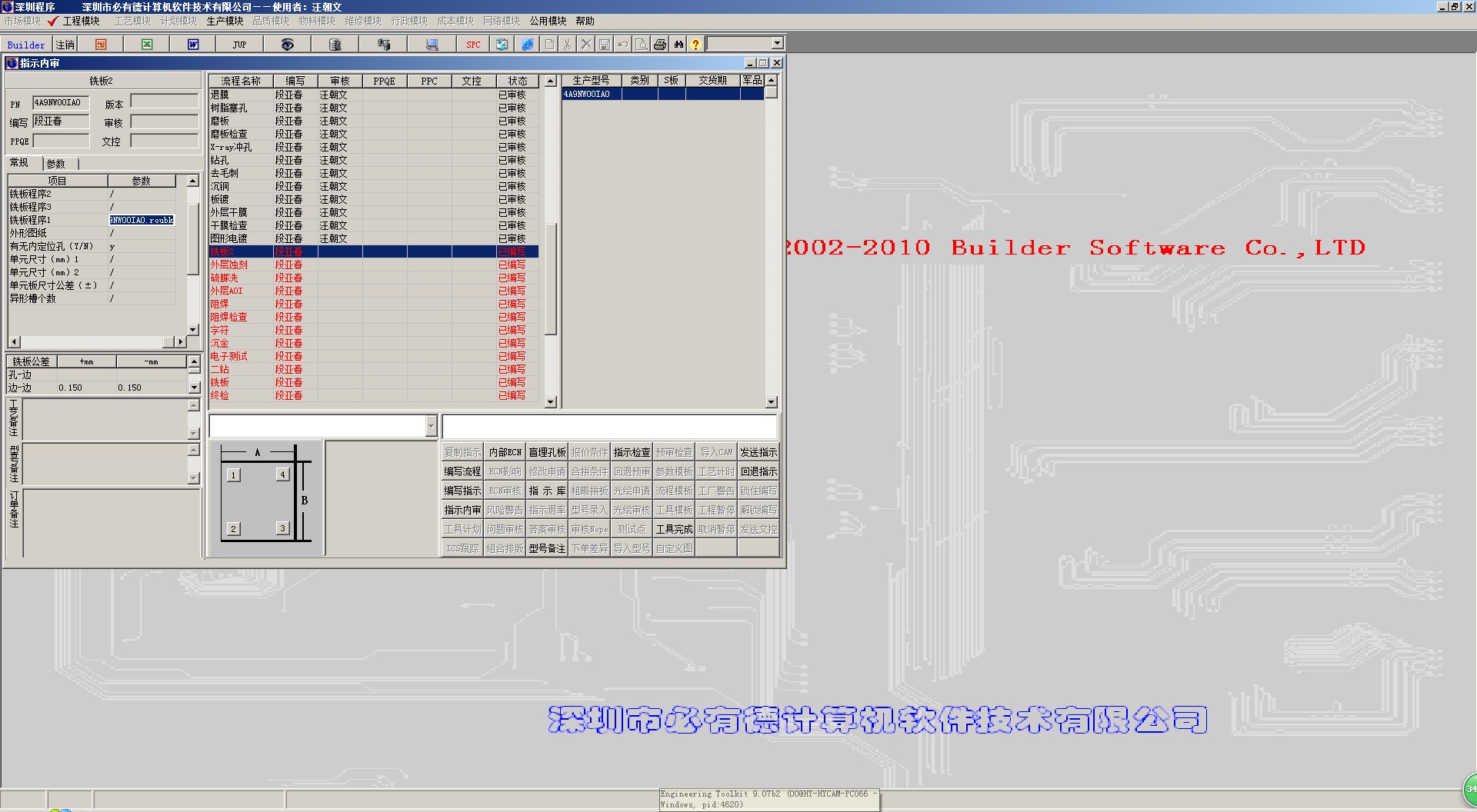Switch to the 参数 tab
This screenshot has height=812, width=1477.
coord(56,164)
